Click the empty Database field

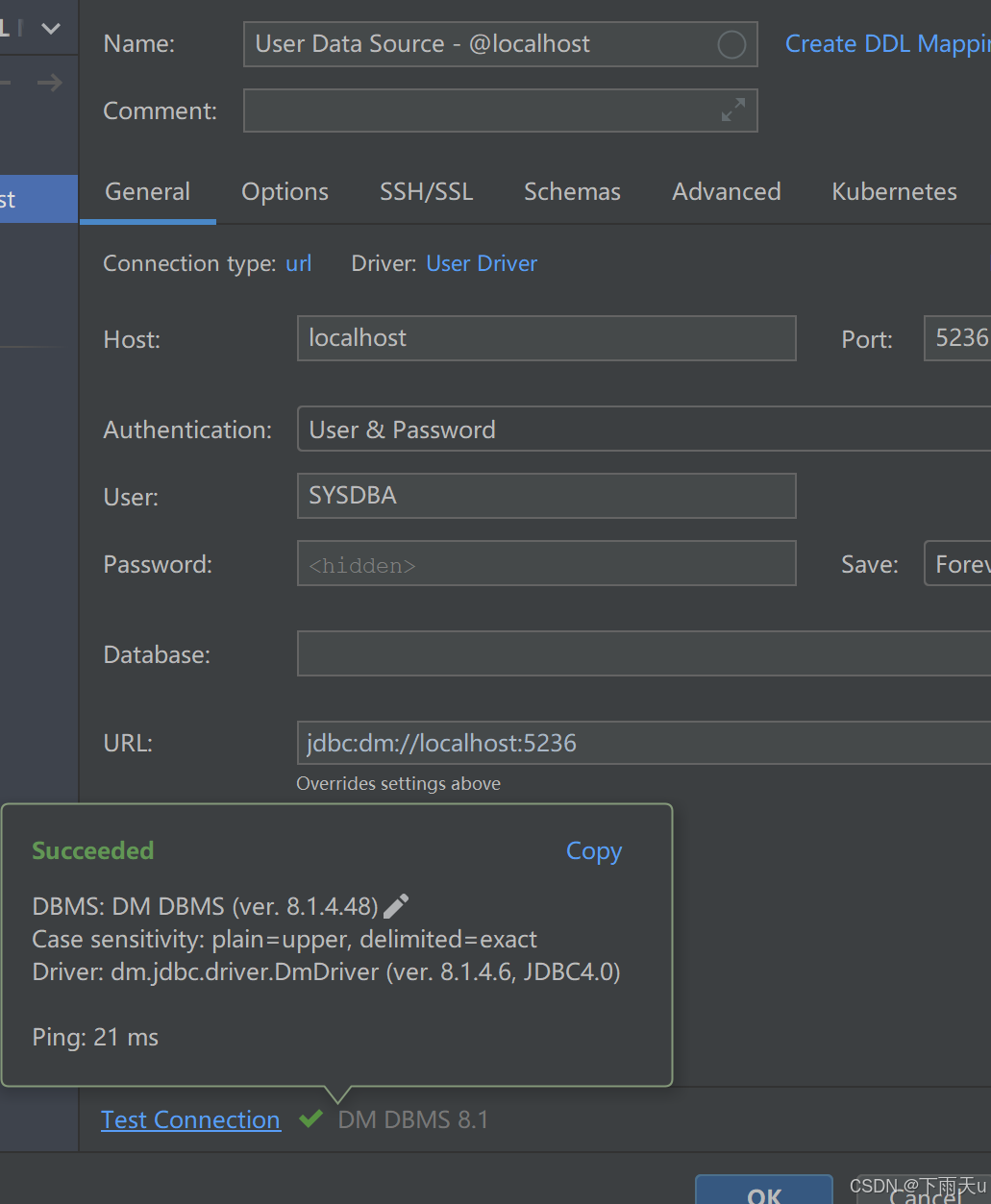click(644, 653)
